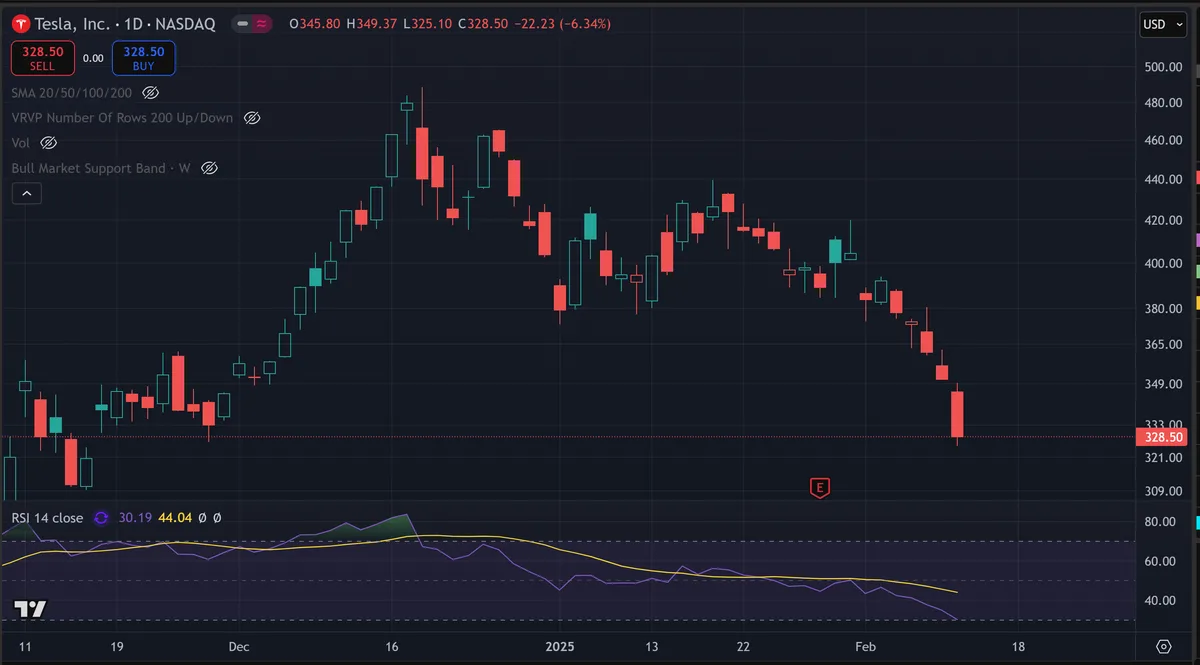The width and height of the screenshot is (1200, 665).
Task: Click the yellow marker on price scale
Action: (x=1197, y=303)
